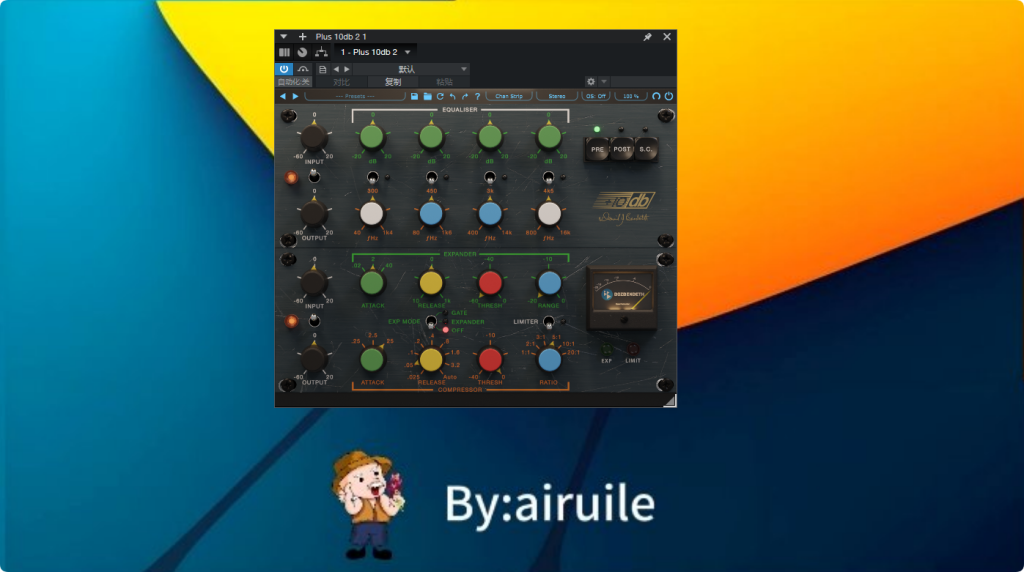The height and width of the screenshot is (572, 1024).
Task: Click the EXP meter mode button
Action: 607,350
